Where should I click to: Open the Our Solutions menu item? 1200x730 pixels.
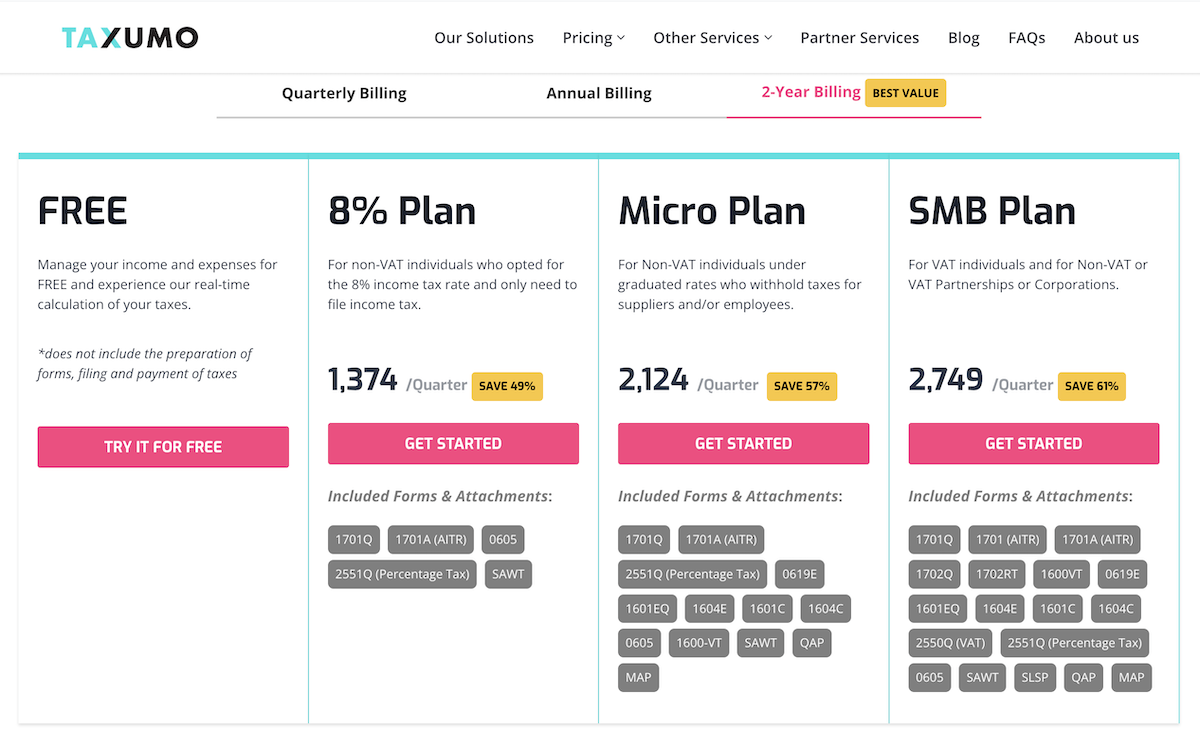(484, 37)
